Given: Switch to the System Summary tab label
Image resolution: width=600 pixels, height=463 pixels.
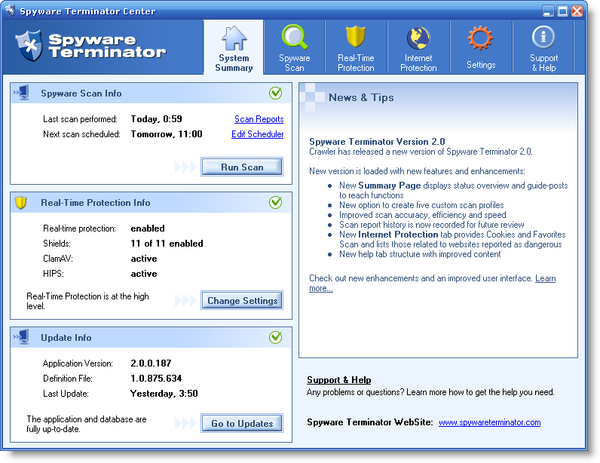Looking at the screenshot, I should [x=234, y=63].
